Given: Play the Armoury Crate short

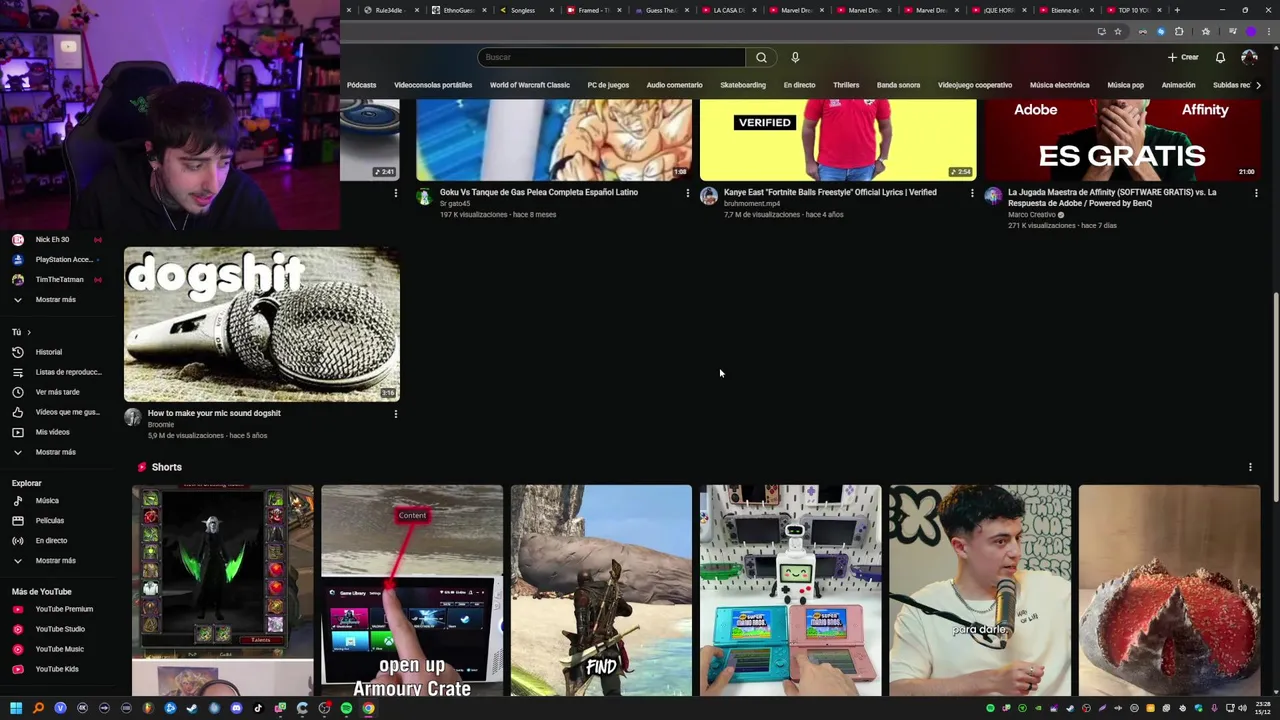Looking at the screenshot, I should (412, 590).
